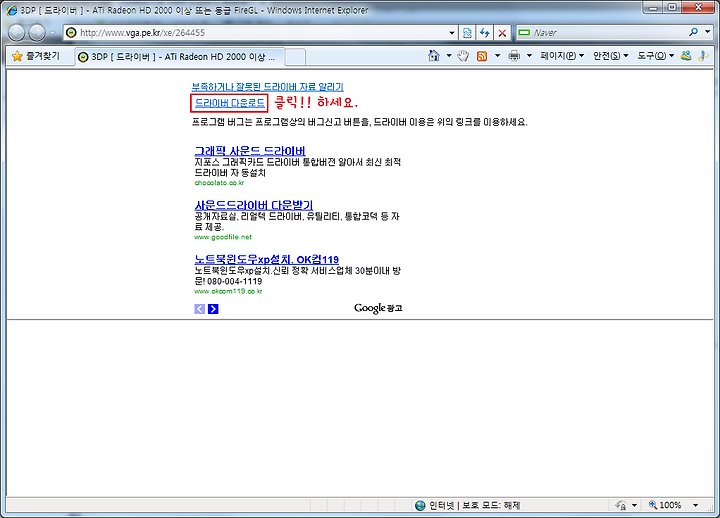The width and height of the screenshot is (720, 518).
Task: Click the hand-shaped icon in the command bar
Action: tap(463, 56)
